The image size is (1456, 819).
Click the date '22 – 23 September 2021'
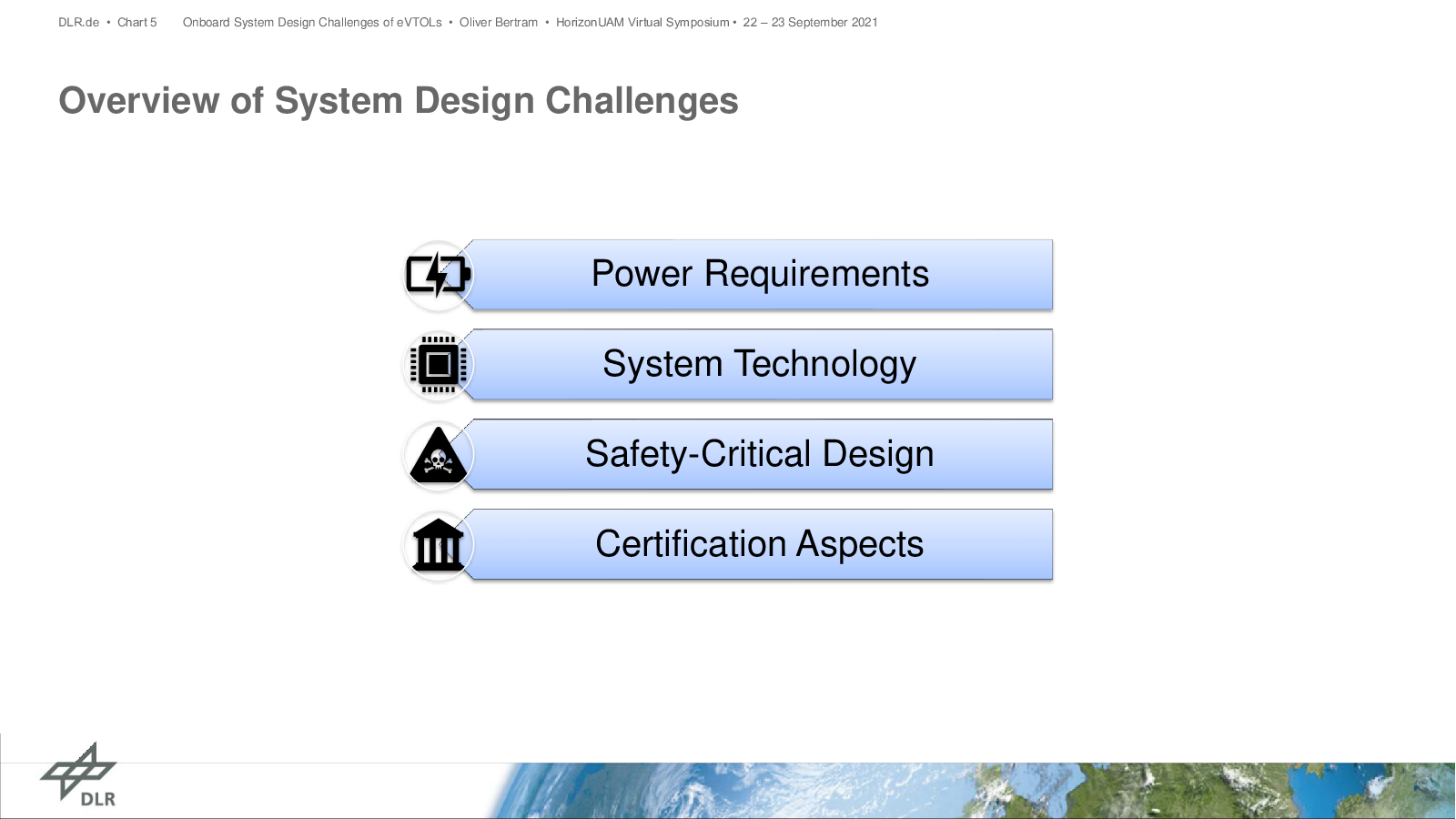[x=810, y=22]
